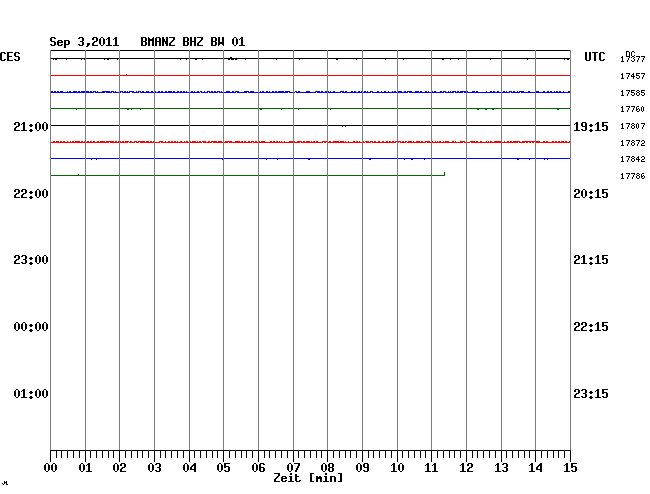Click the DC value '17760'
This screenshot has height=494, width=650.
click(x=633, y=109)
